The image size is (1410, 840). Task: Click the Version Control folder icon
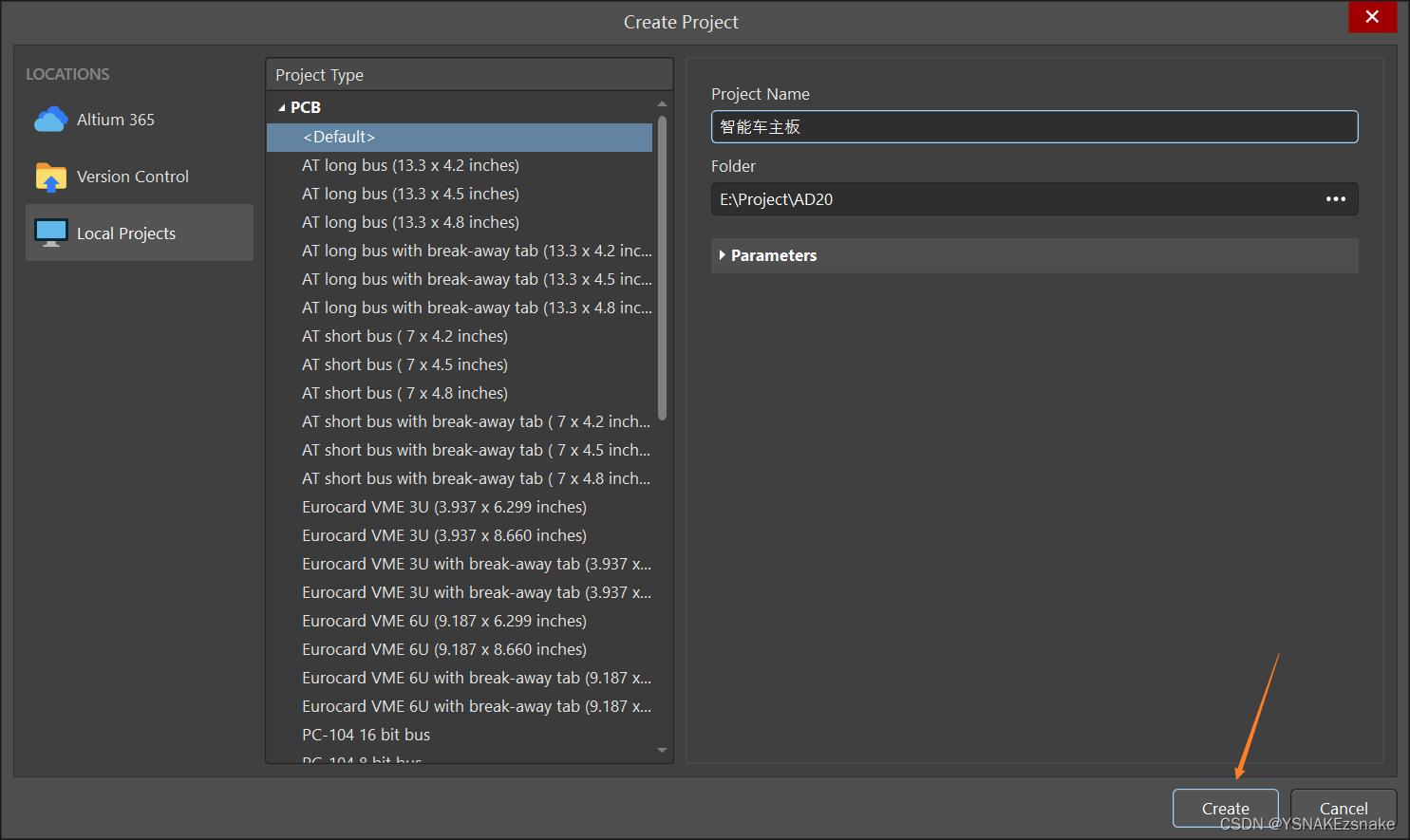[x=50, y=177]
